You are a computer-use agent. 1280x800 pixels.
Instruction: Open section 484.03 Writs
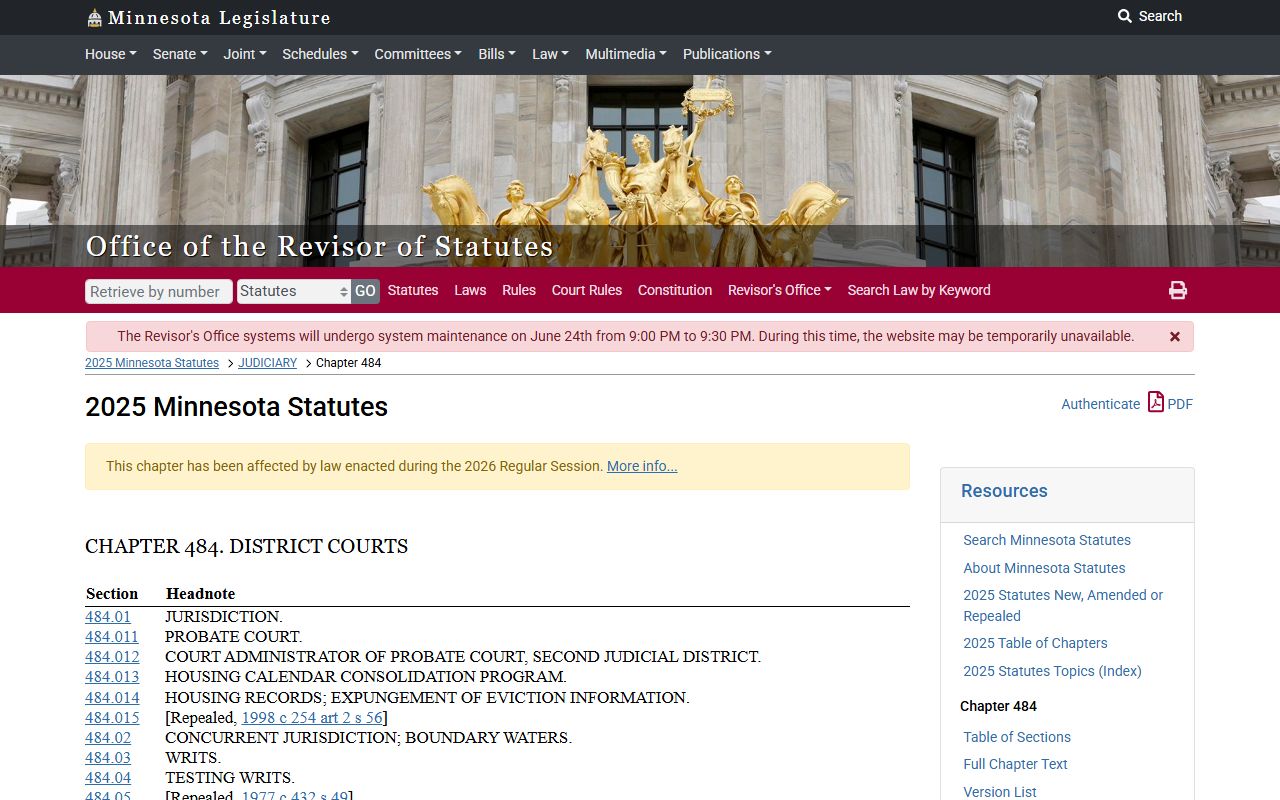pos(108,758)
